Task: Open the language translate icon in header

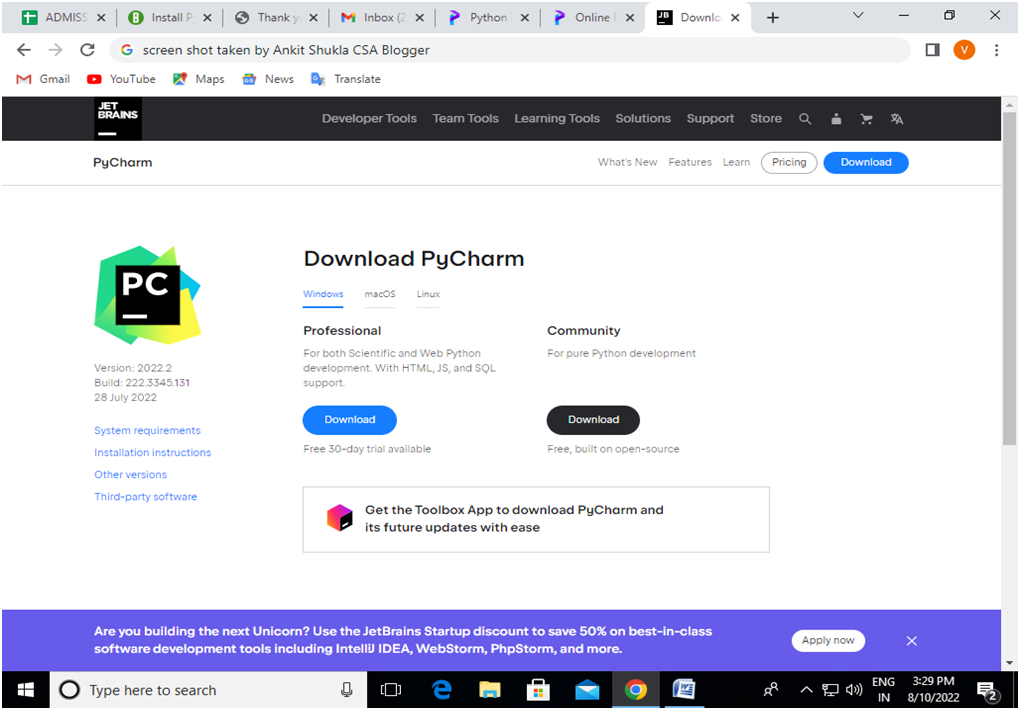Action: click(897, 119)
